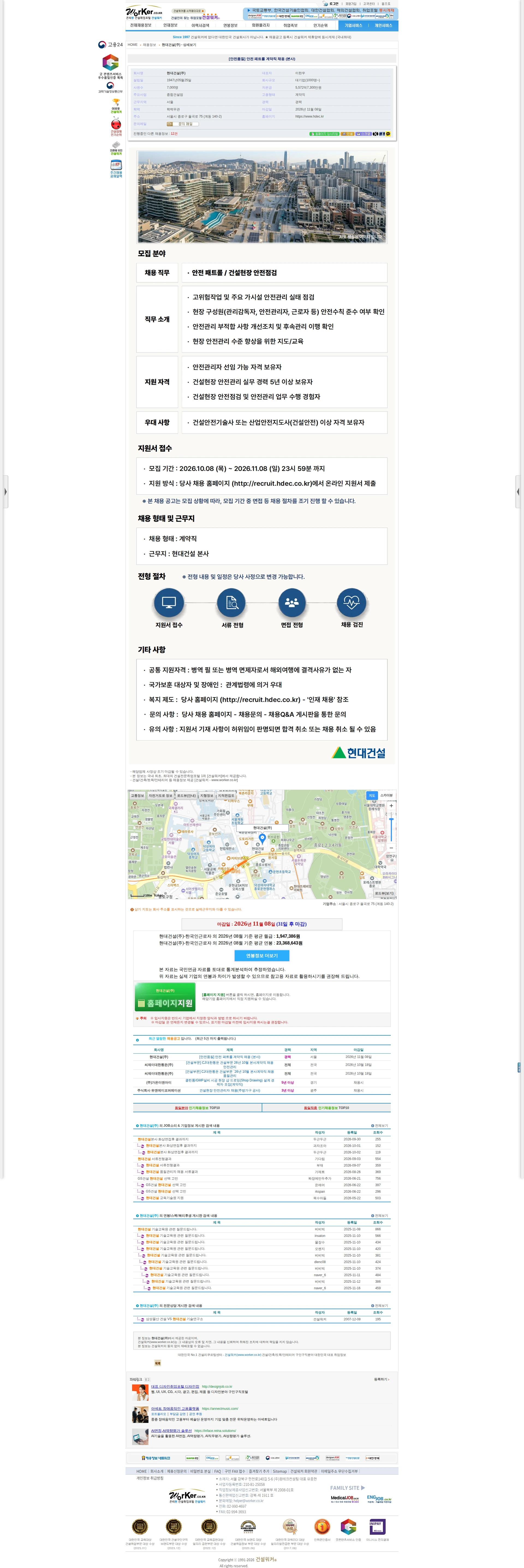Click map zoom-out minus button
524x1568 pixels.
click(x=391, y=847)
